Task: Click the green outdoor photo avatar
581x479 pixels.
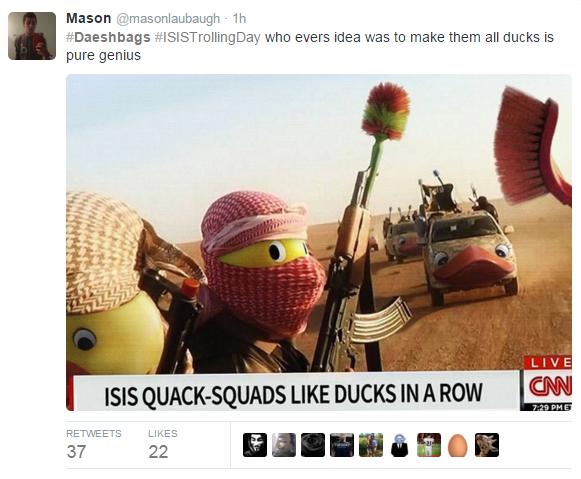Action: point(371,445)
